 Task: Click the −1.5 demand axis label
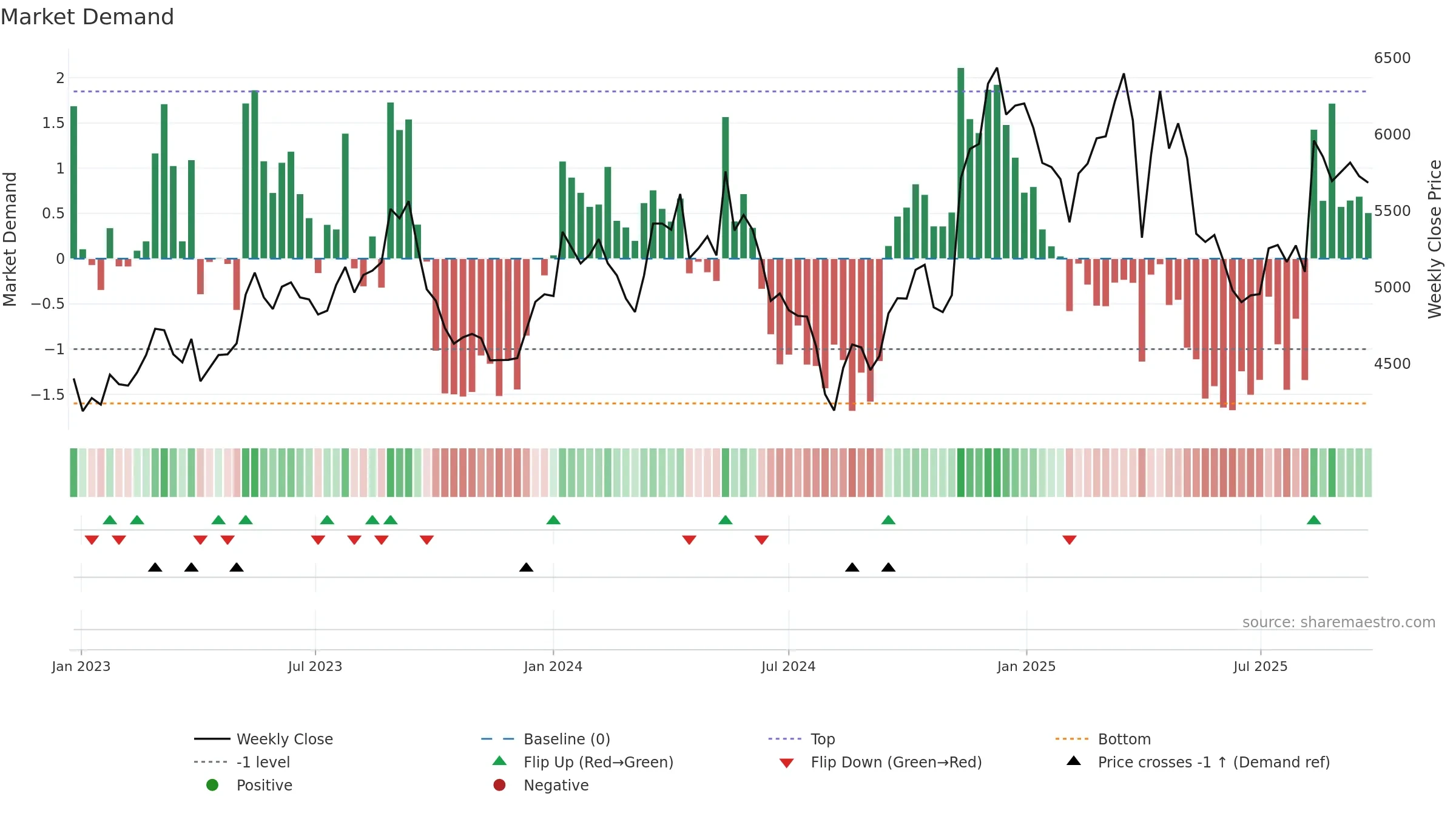[x=47, y=395]
